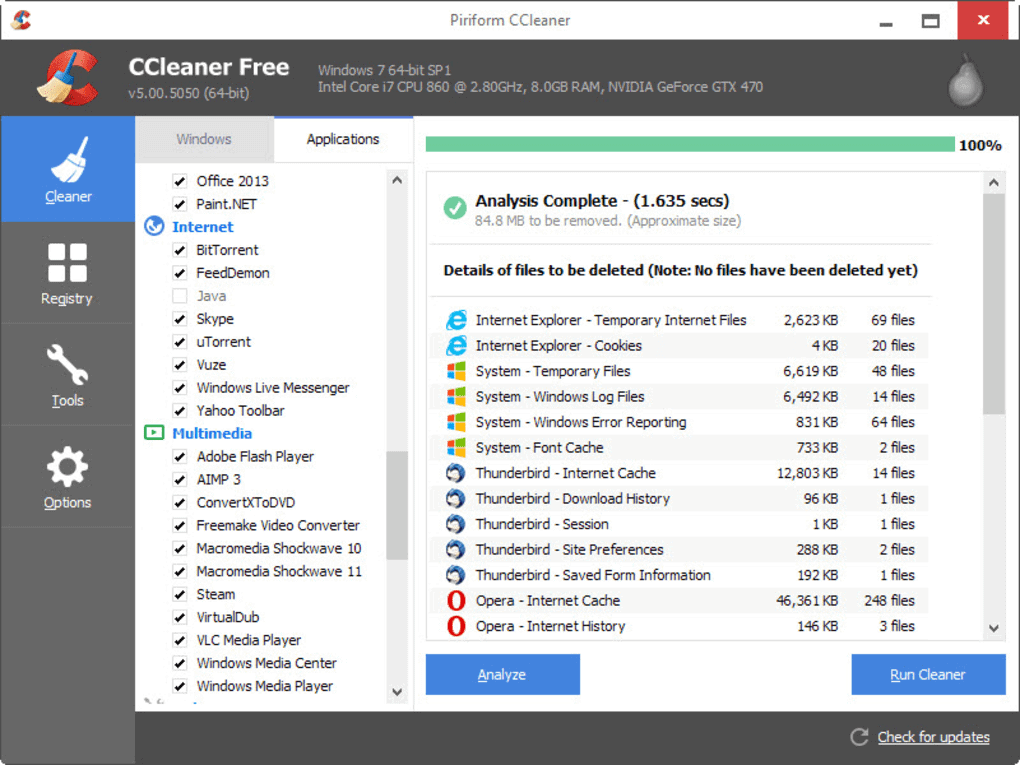Viewport: 1020px width, 765px height.
Task: Select the Applications tab
Action: tap(343, 139)
